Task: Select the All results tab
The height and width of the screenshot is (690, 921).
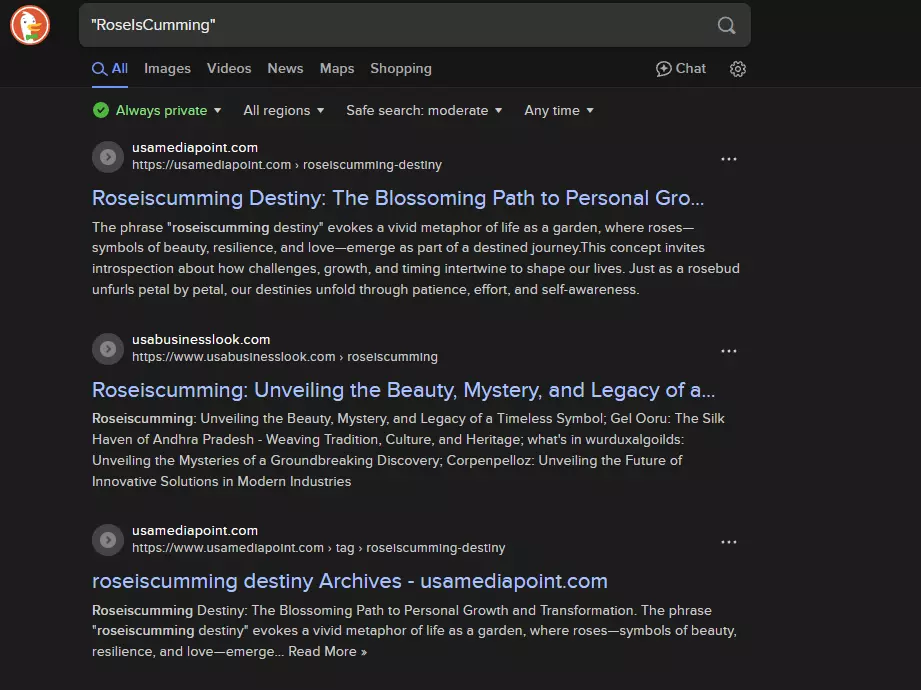Action: 110,69
